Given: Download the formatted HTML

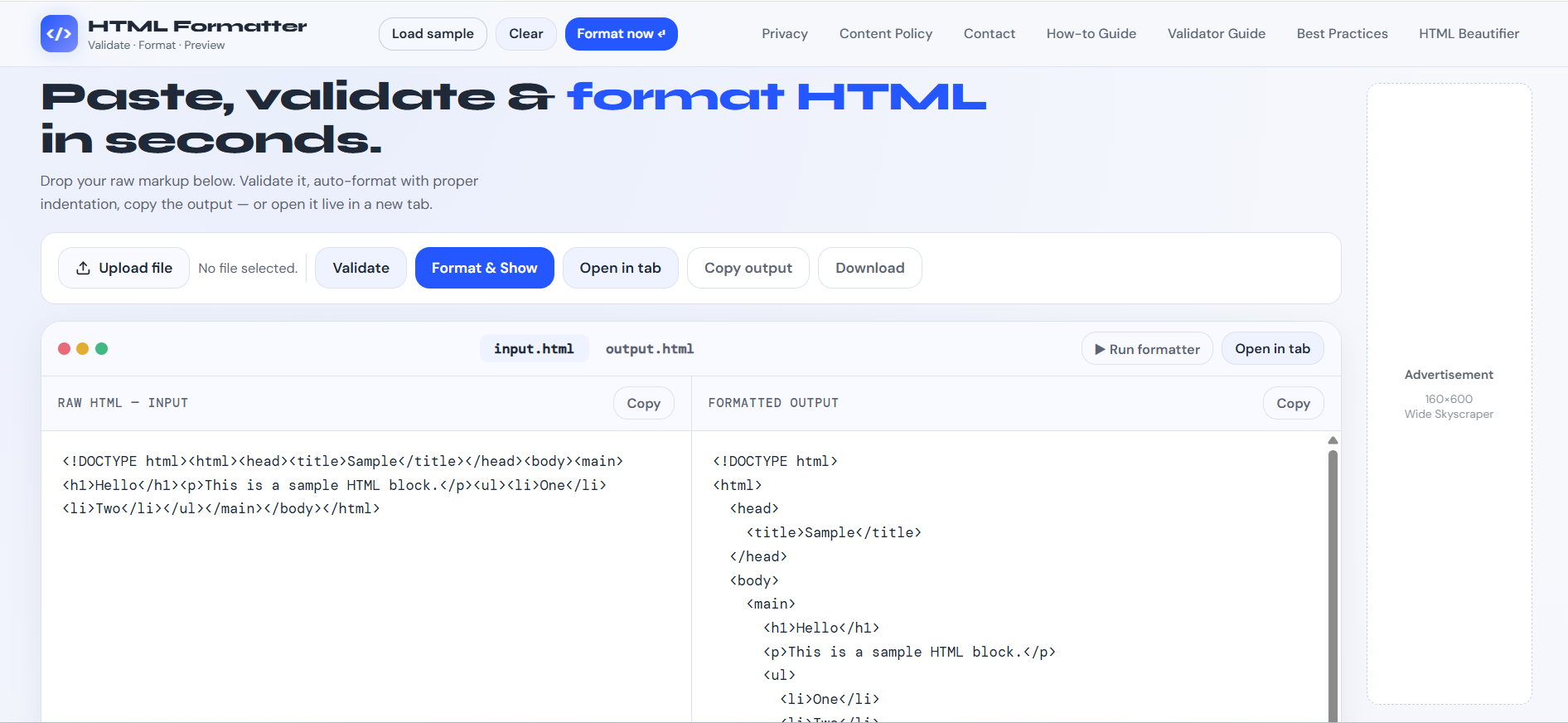Looking at the screenshot, I should tap(870, 268).
